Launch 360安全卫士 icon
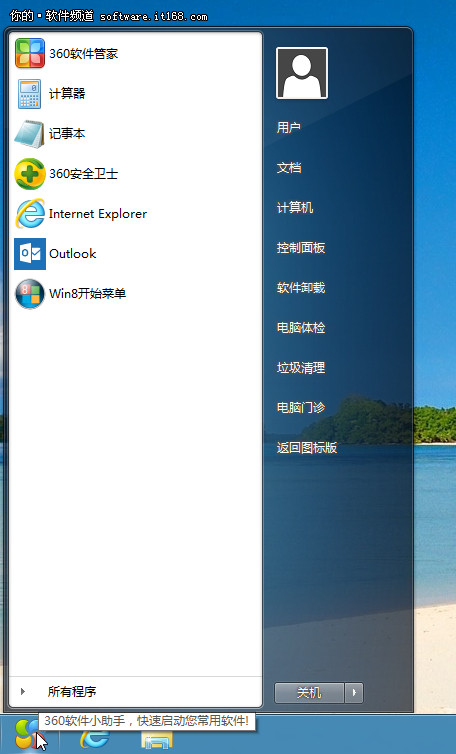This screenshot has width=456, height=754. 30,174
